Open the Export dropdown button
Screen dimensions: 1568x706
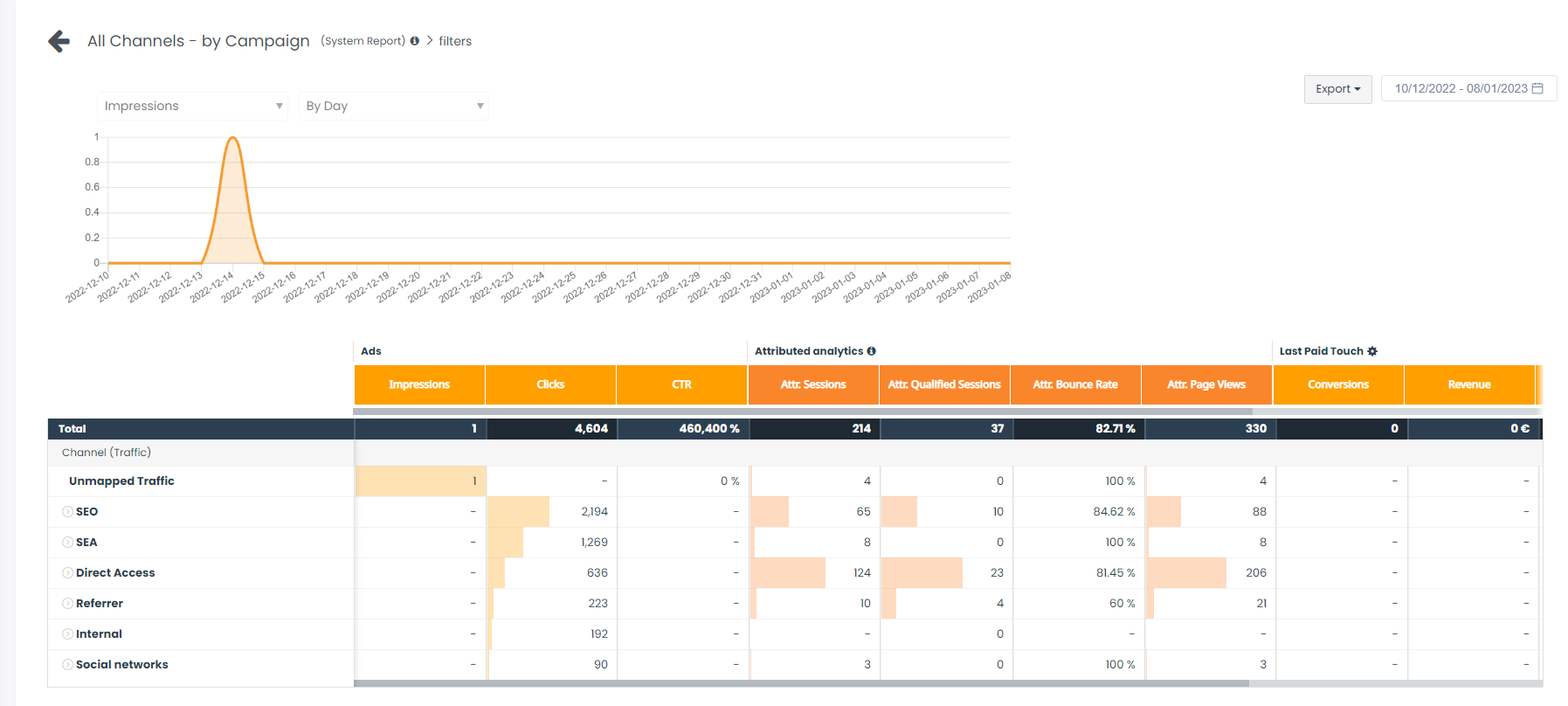pos(1337,89)
